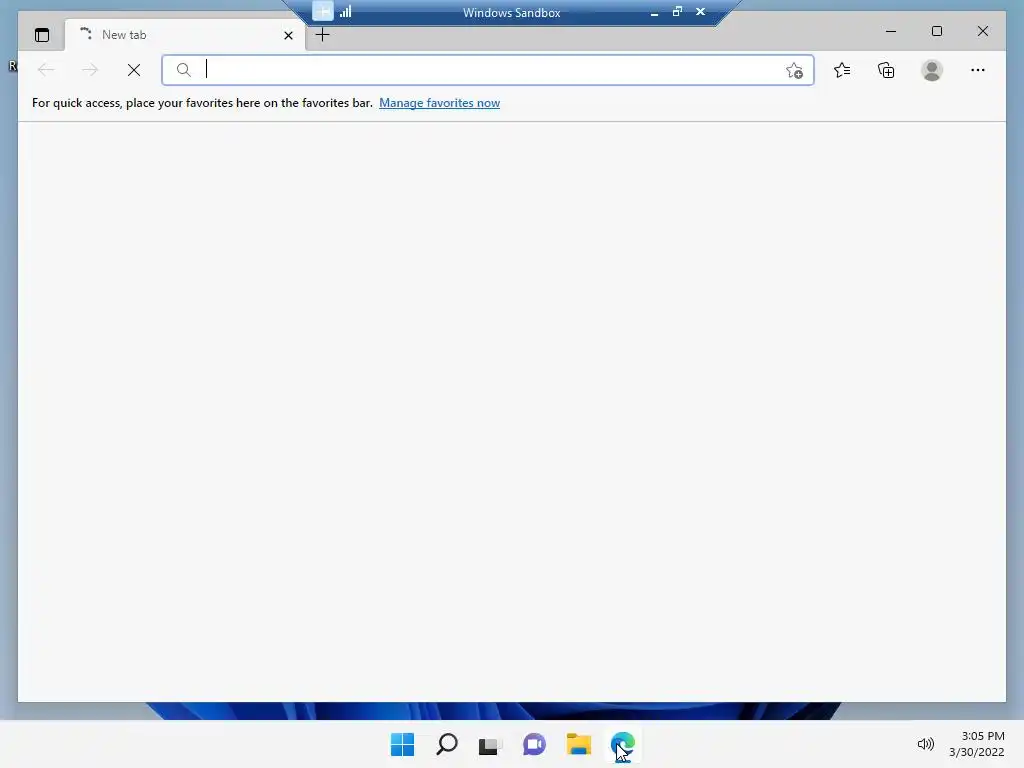Minimize the Edge browser window
The image size is (1024, 768).
[x=891, y=31]
